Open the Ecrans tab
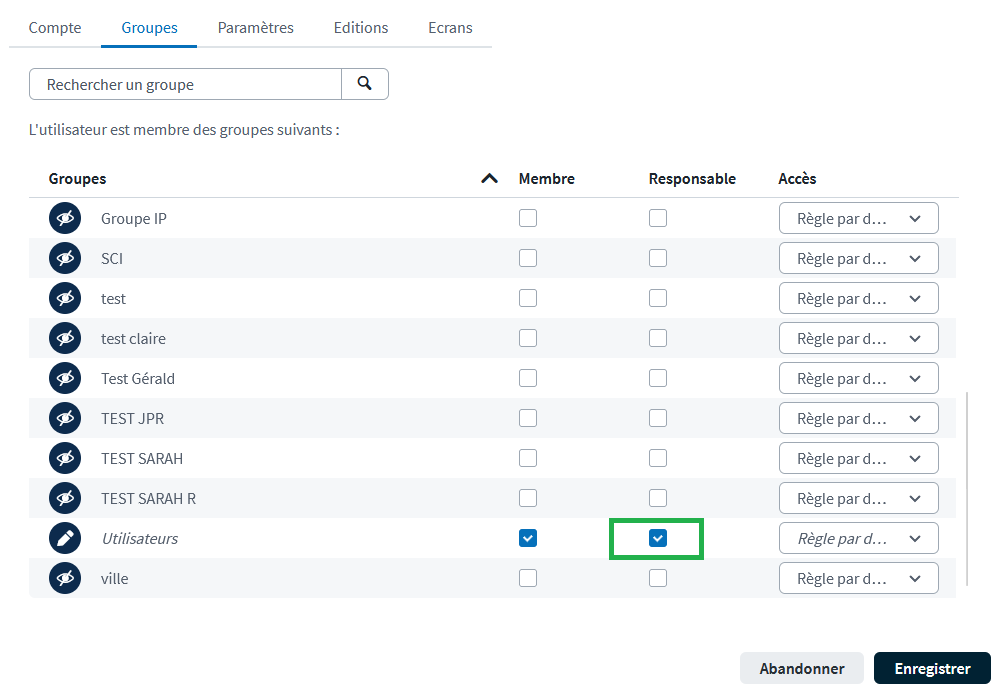This screenshot has height=694, width=999. point(450,28)
